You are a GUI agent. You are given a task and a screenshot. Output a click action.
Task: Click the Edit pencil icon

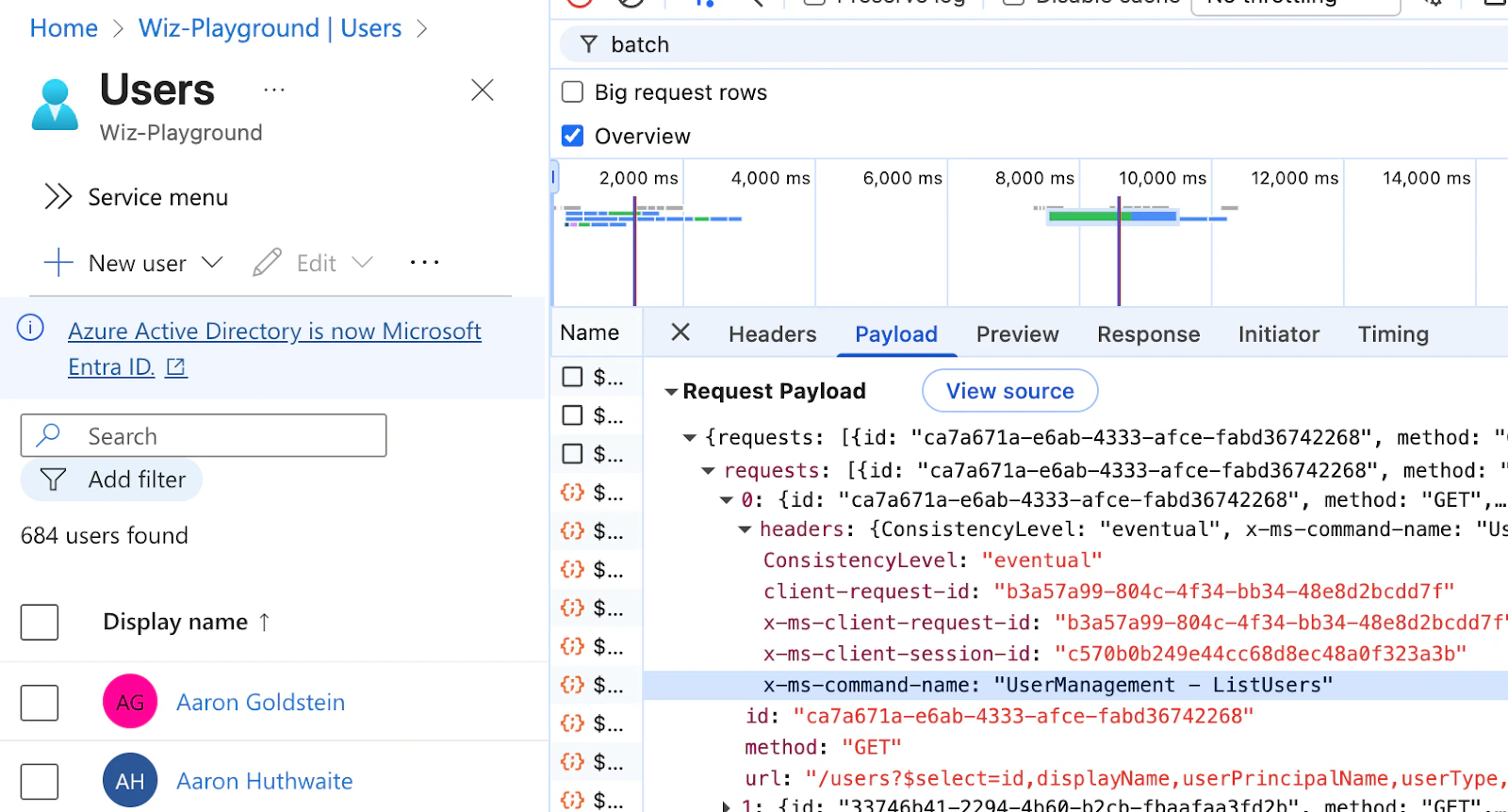pos(268,263)
